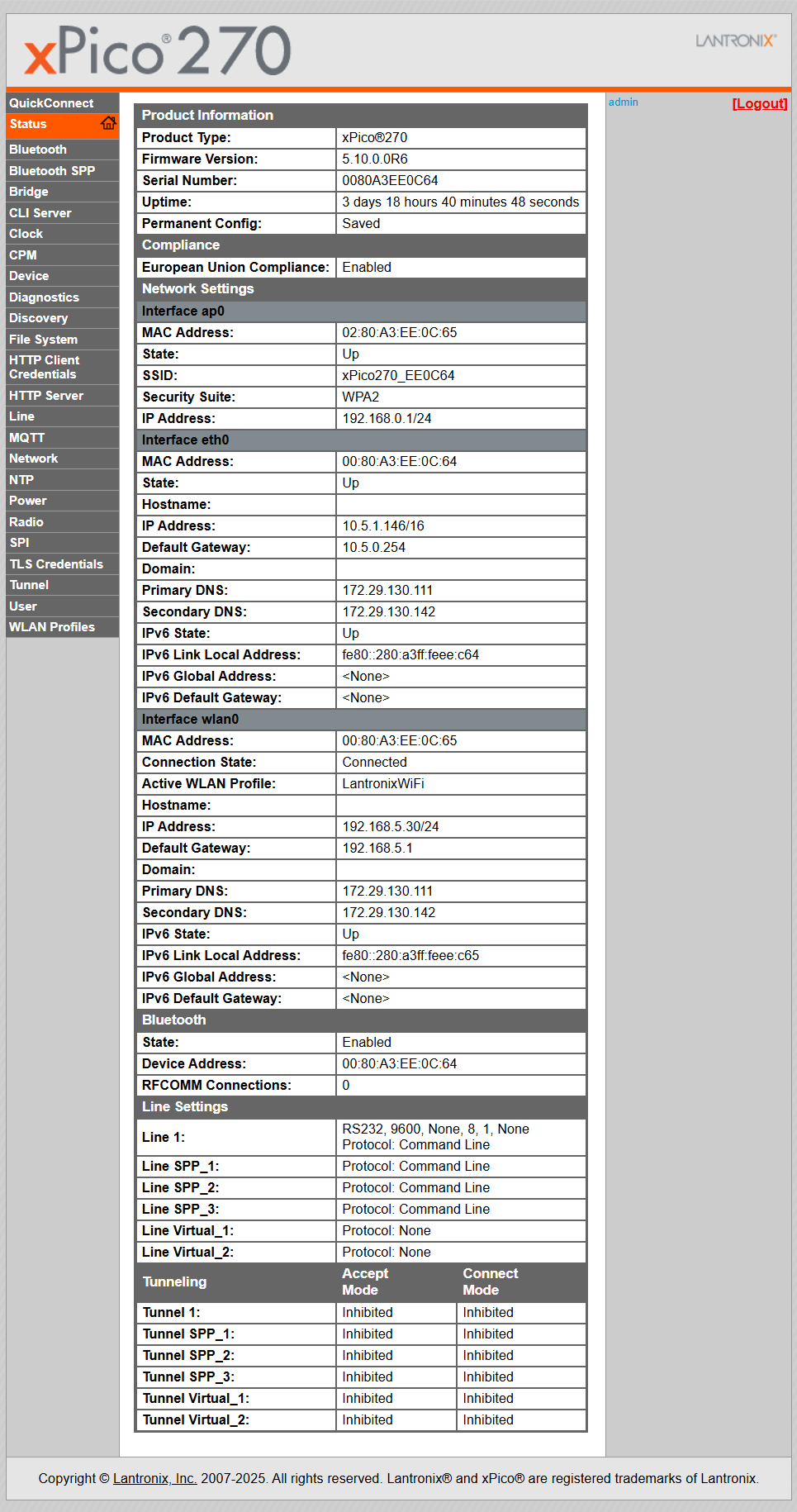Screen dimensions: 797x1512
Task: Open the Bridge page
Action: (x=63, y=192)
